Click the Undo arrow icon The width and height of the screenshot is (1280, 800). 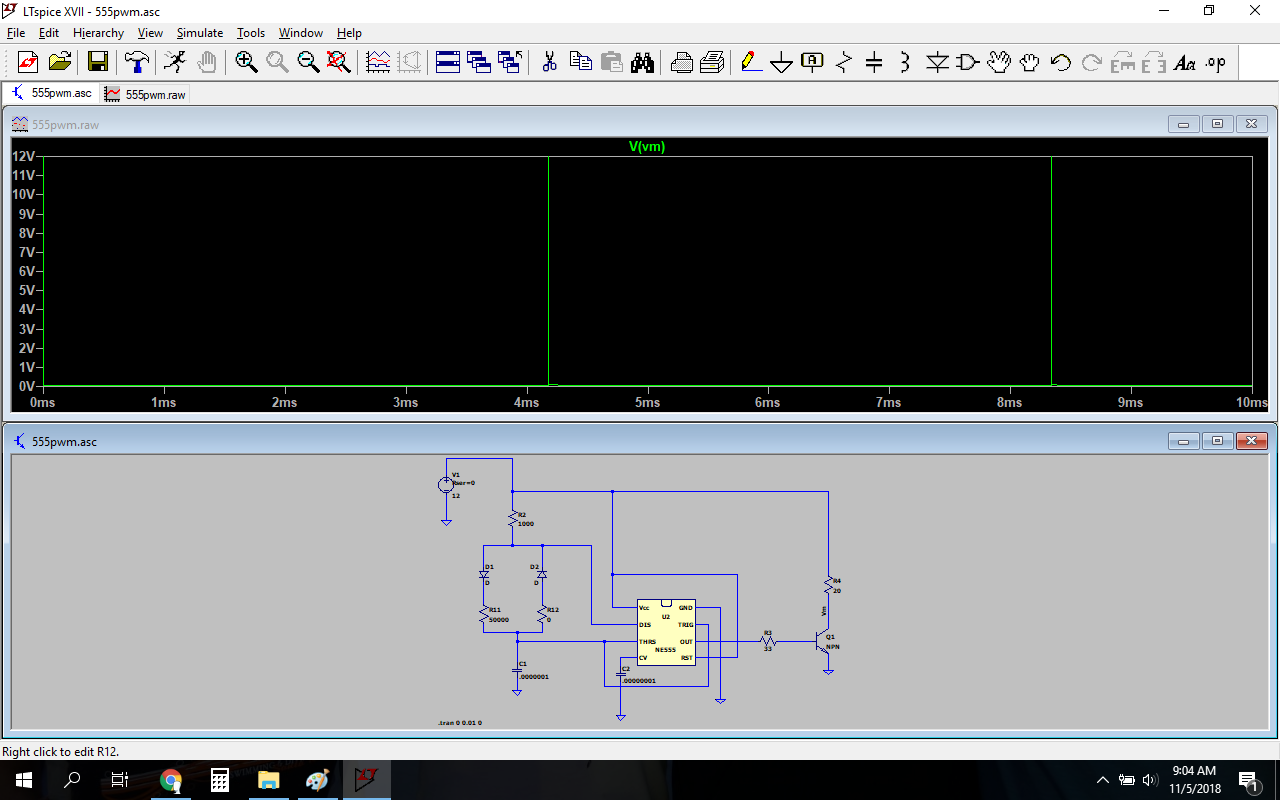(x=1060, y=62)
